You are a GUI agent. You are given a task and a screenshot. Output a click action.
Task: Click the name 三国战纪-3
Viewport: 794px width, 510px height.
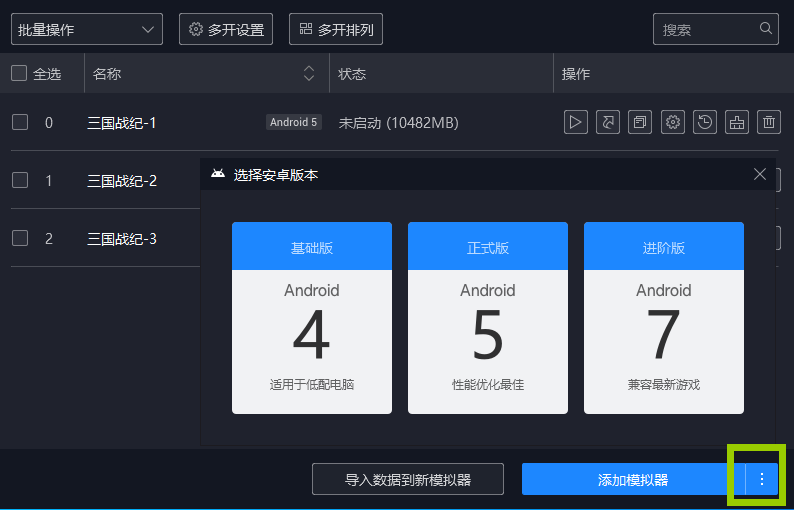(x=122, y=239)
